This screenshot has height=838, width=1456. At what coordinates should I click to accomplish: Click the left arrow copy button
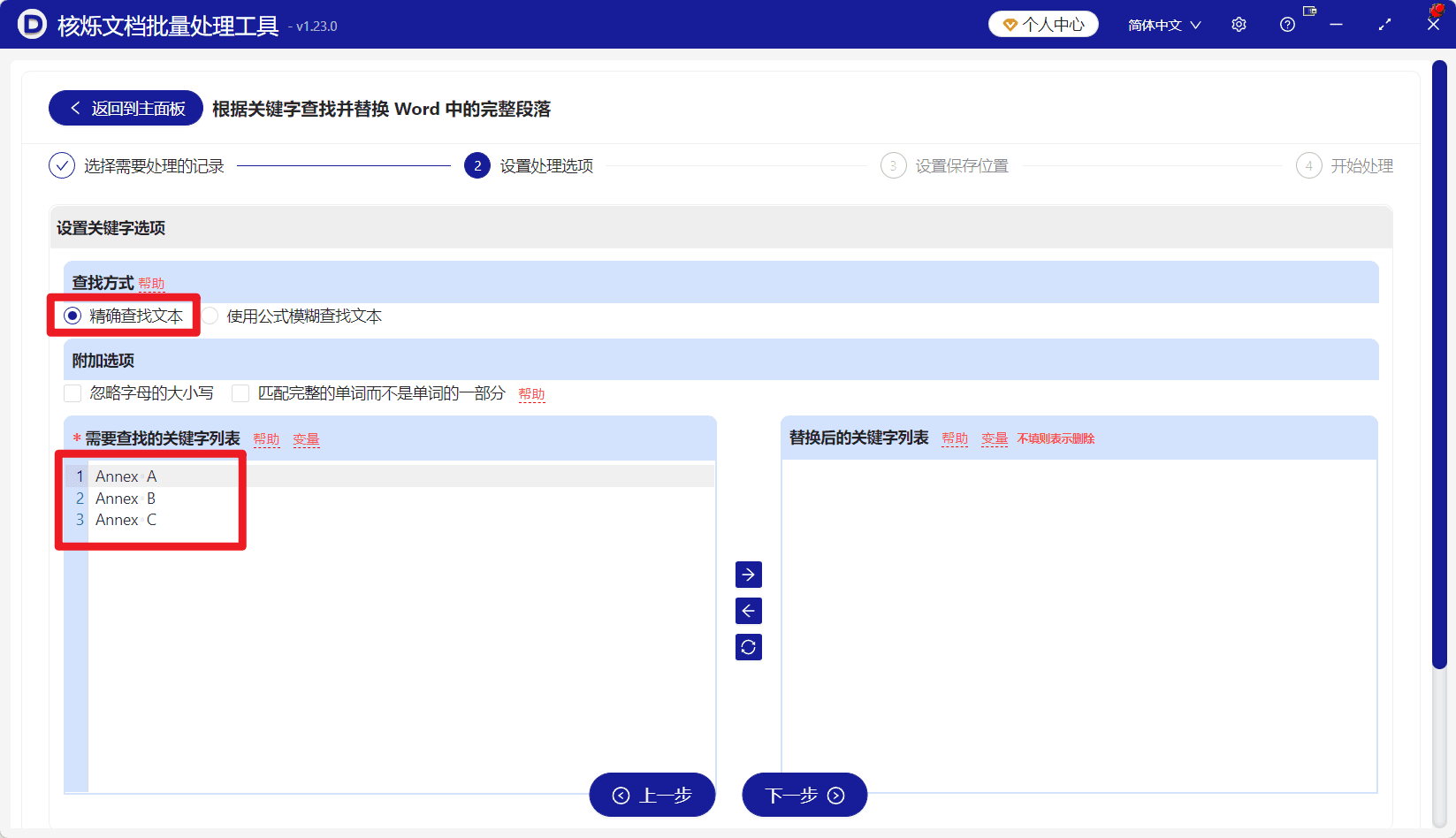(749, 611)
